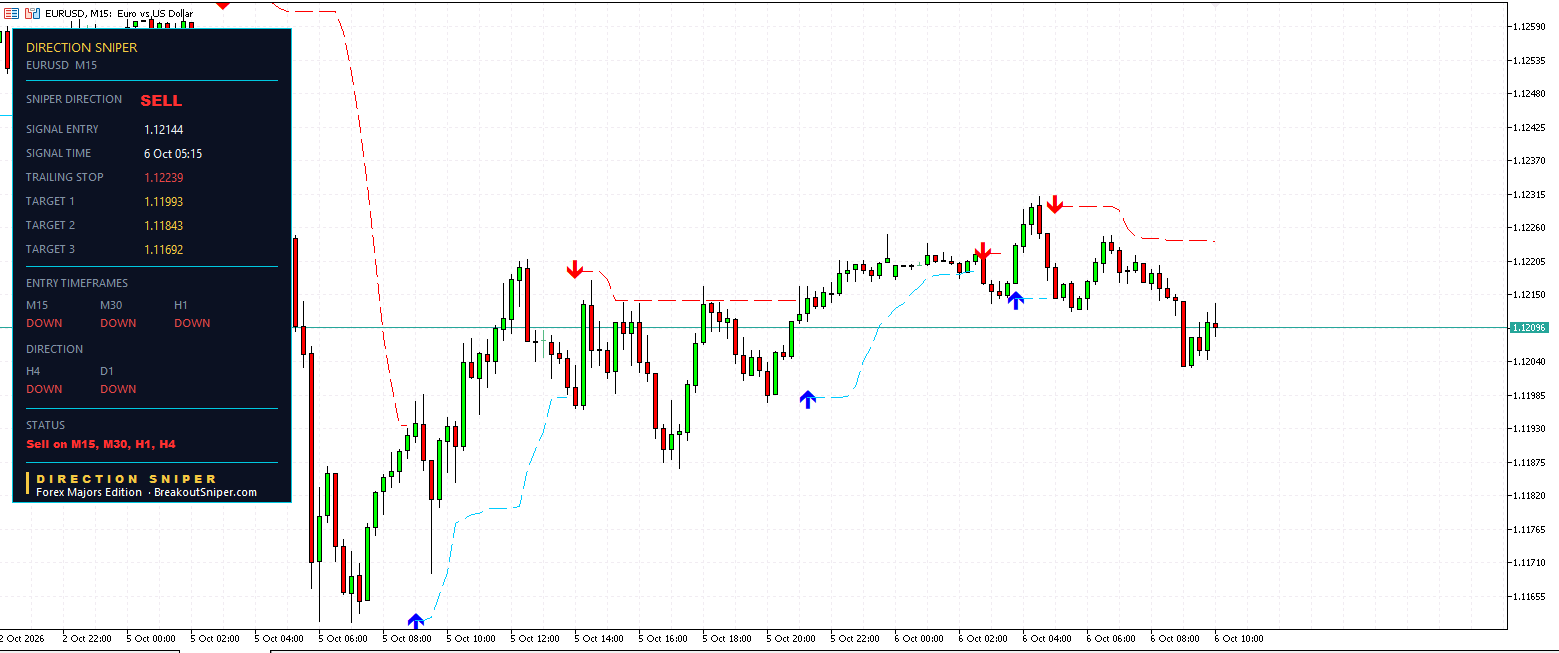Viewport: 1559px width, 653px height.
Task: Click the 'TARGET 3' label
Action: pyautogui.click(x=50, y=249)
